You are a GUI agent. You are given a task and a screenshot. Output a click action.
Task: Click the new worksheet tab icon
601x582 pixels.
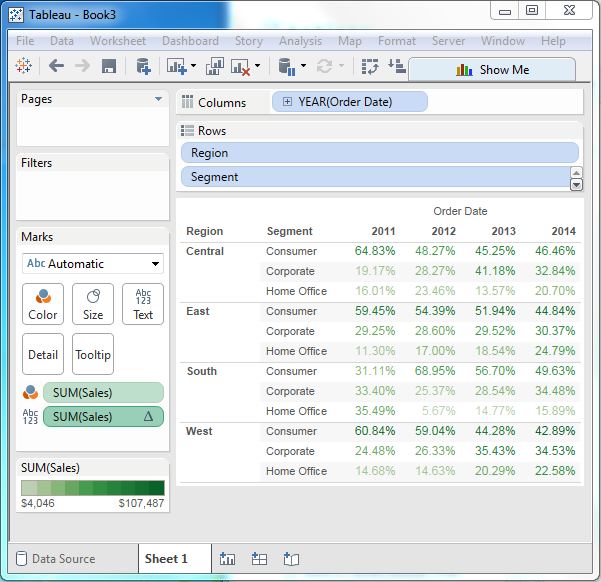click(227, 559)
